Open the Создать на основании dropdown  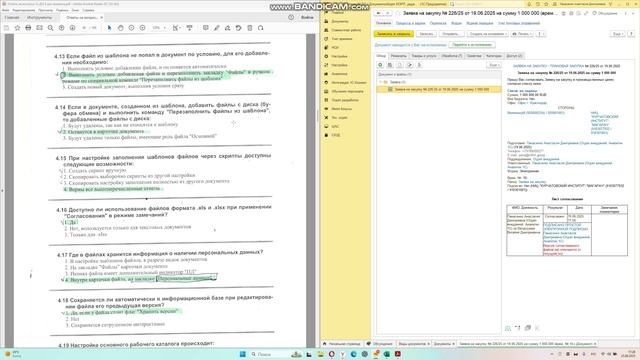pos(487,34)
